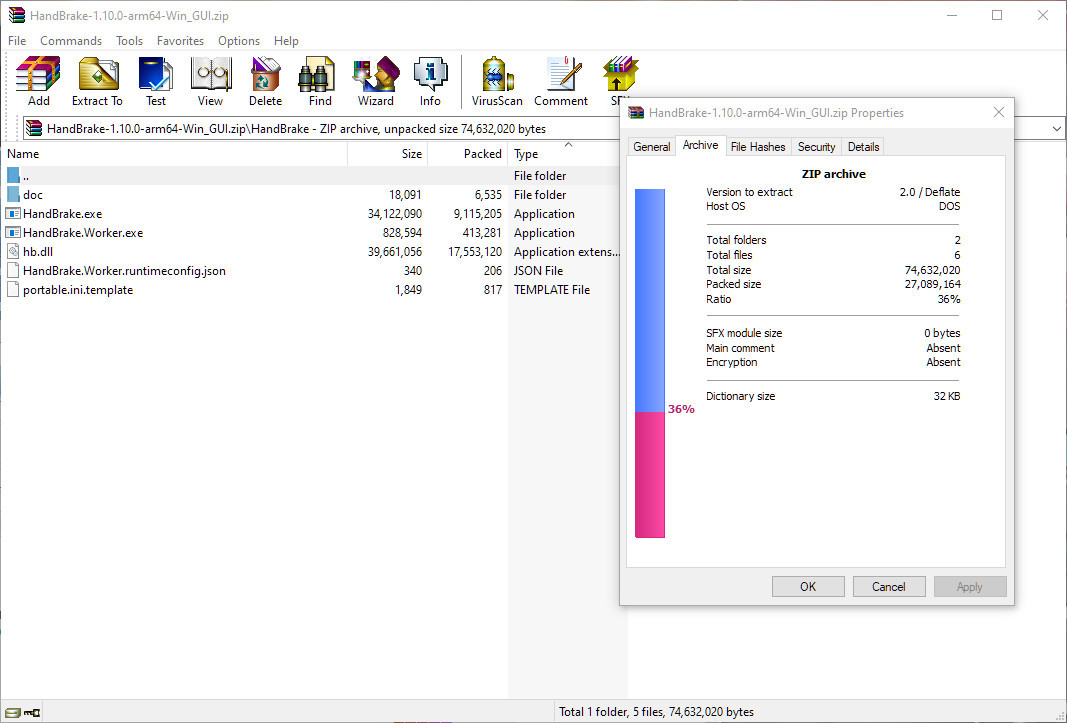
Task: Click the 32 KB dictionary size value
Action: (x=947, y=396)
